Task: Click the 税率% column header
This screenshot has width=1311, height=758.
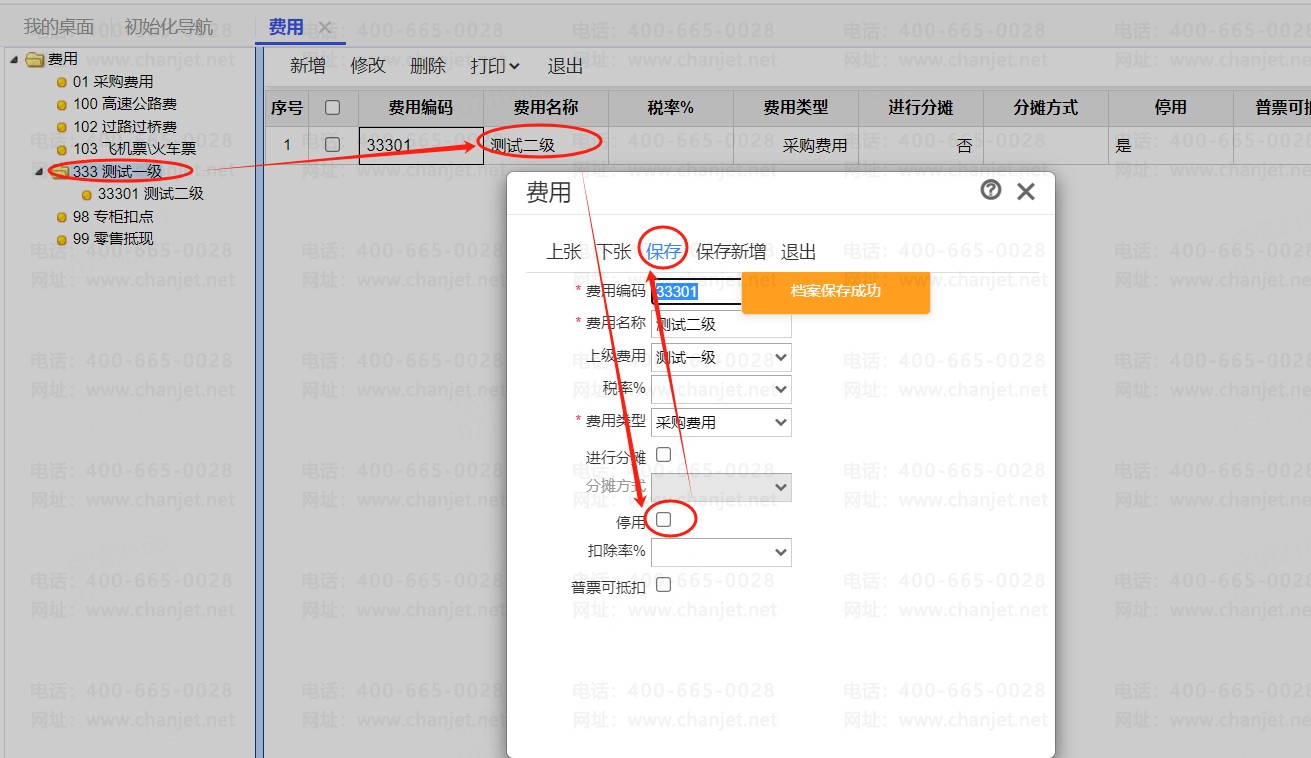Action: click(x=671, y=108)
